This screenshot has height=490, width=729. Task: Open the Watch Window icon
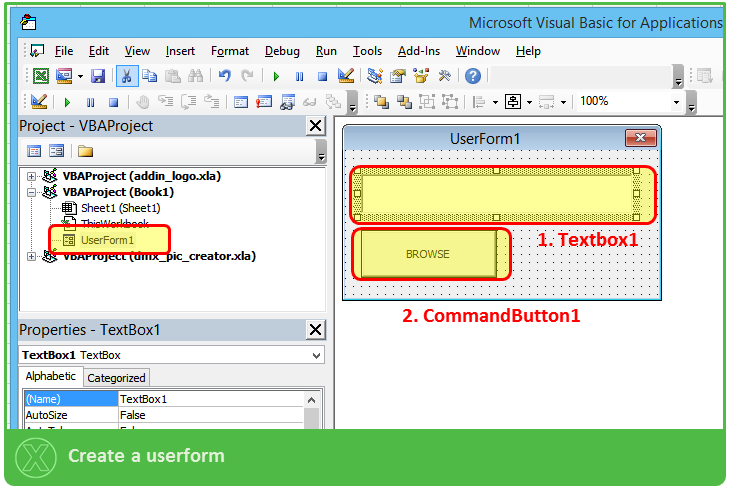click(x=287, y=102)
